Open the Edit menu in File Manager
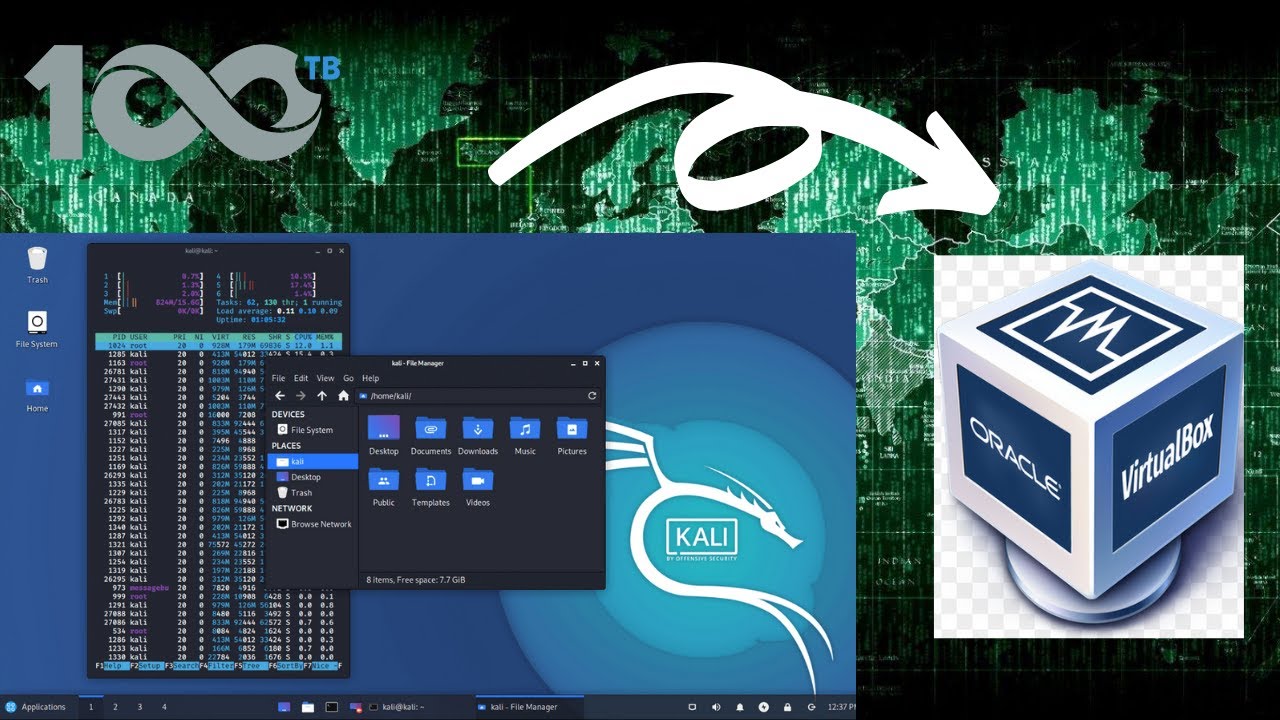The width and height of the screenshot is (1280, 720). click(x=301, y=379)
